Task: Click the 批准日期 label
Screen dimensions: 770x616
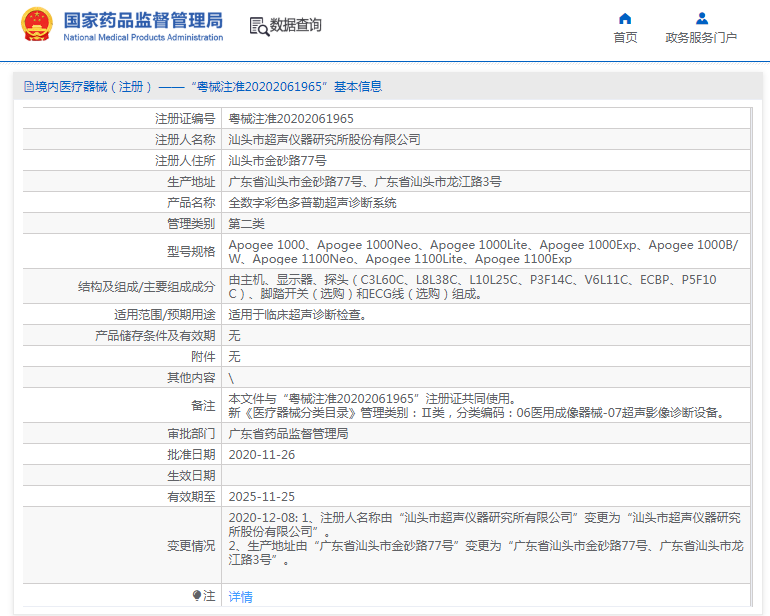Action: (191, 455)
